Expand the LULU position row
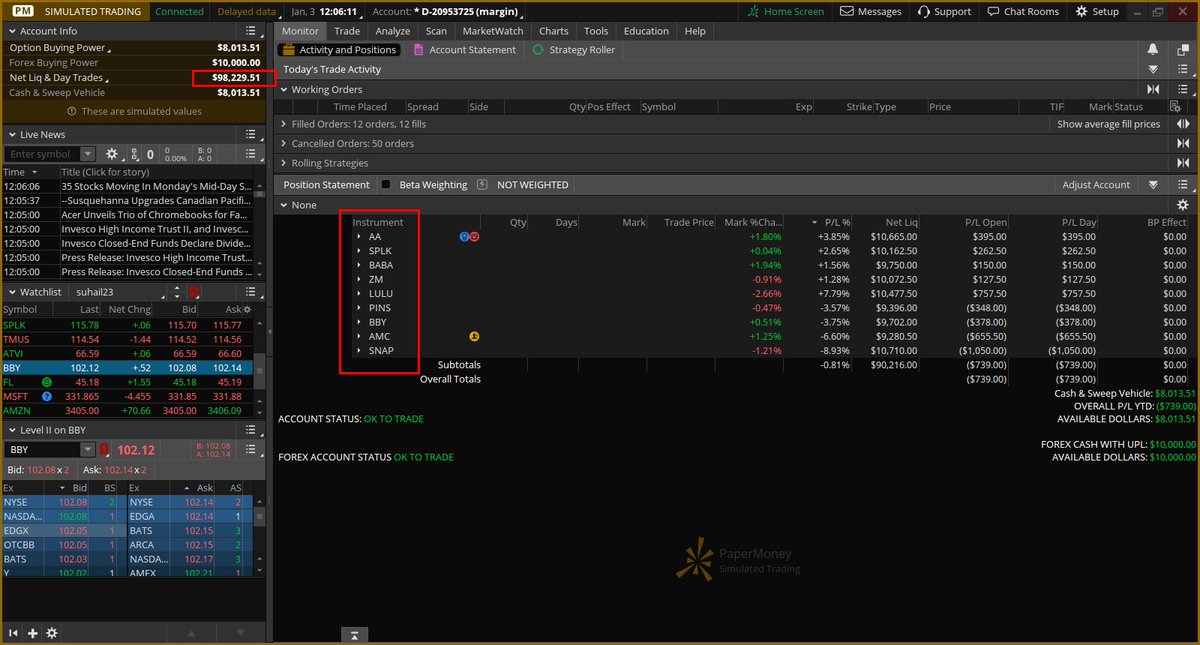The height and width of the screenshot is (645, 1200). [x=358, y=294]
